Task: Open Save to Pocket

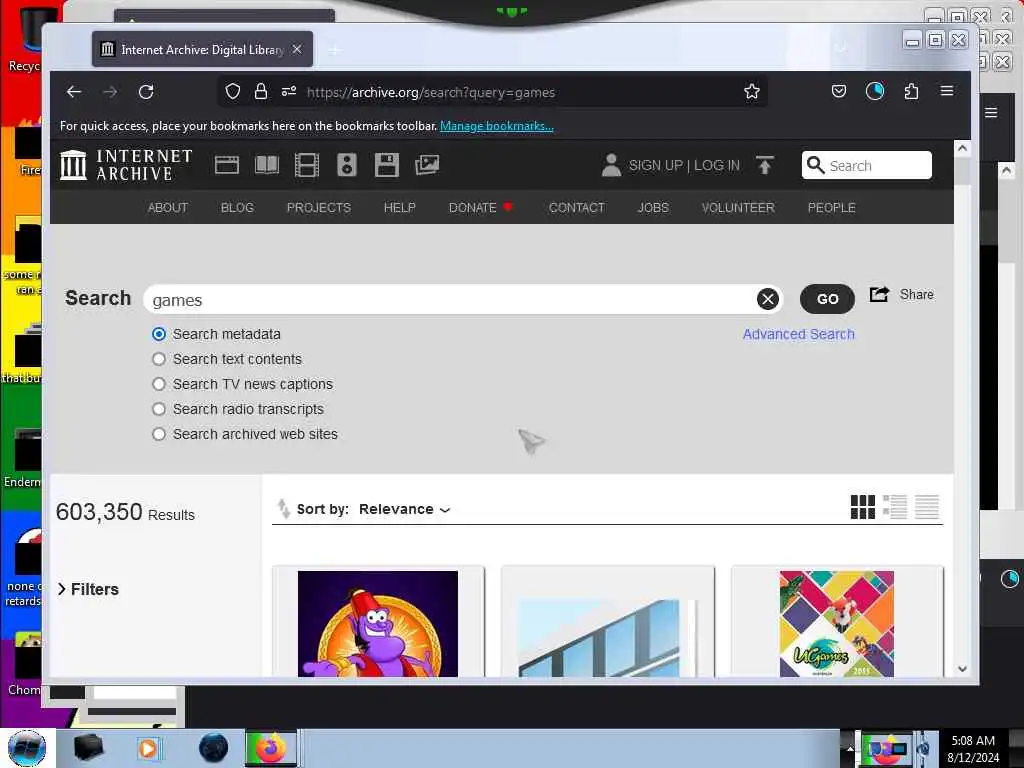Action: tap(839, 91)
